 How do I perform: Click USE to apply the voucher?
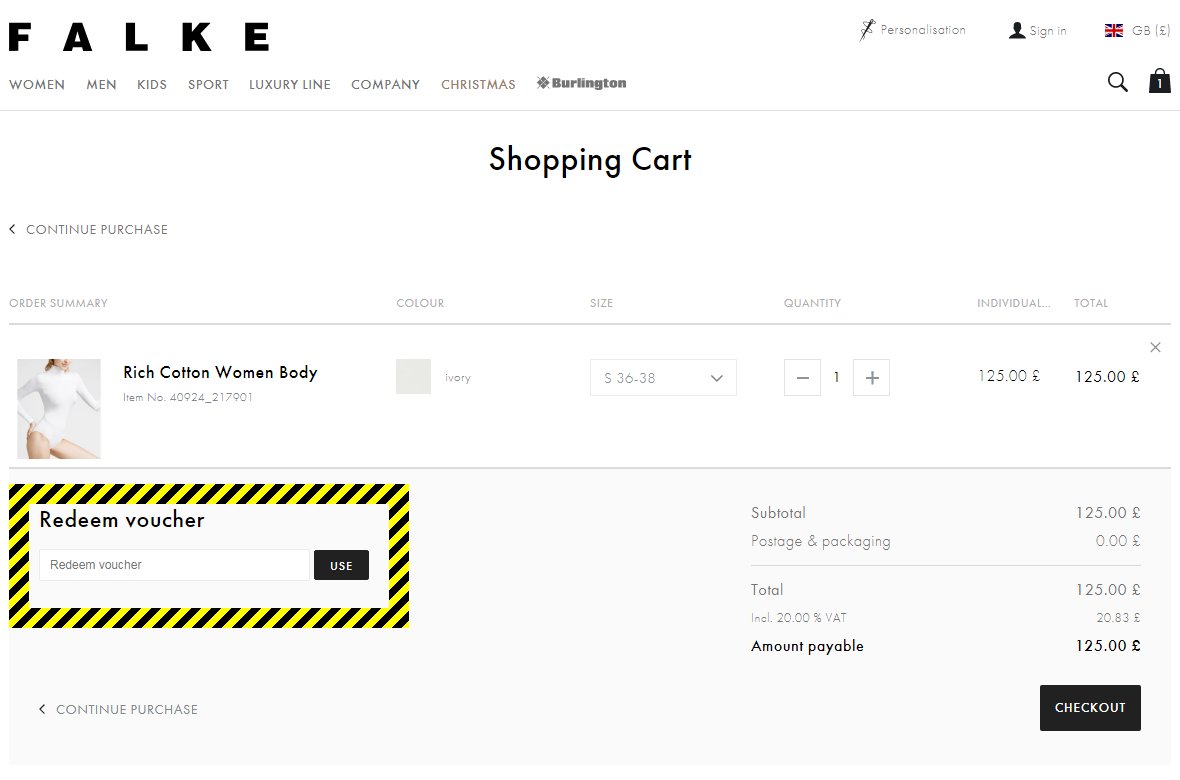click(x=341, y=565)
